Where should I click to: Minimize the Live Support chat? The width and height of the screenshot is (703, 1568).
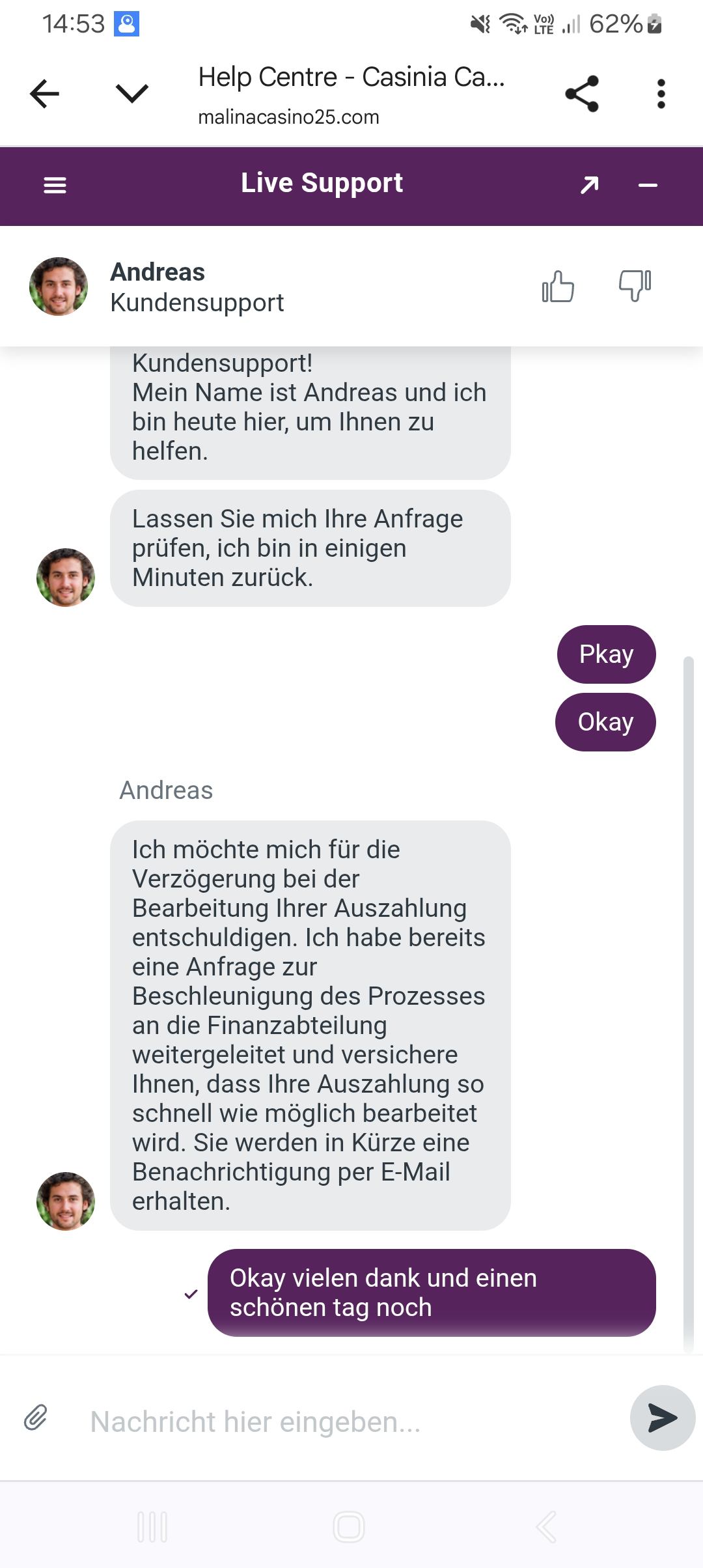coord(648,186)
